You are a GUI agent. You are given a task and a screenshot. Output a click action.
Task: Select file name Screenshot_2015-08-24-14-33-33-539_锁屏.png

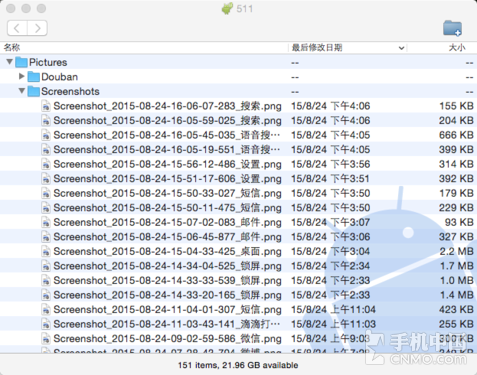pyautogui.click(x=167, y=281)
